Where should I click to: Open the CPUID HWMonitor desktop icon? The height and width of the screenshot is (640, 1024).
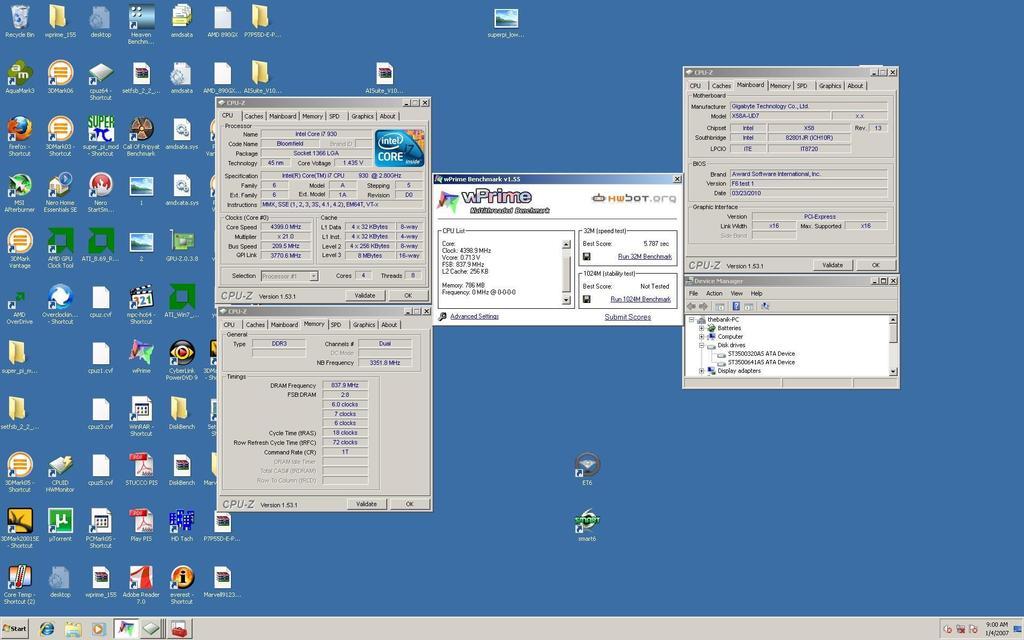click(60, 472)
